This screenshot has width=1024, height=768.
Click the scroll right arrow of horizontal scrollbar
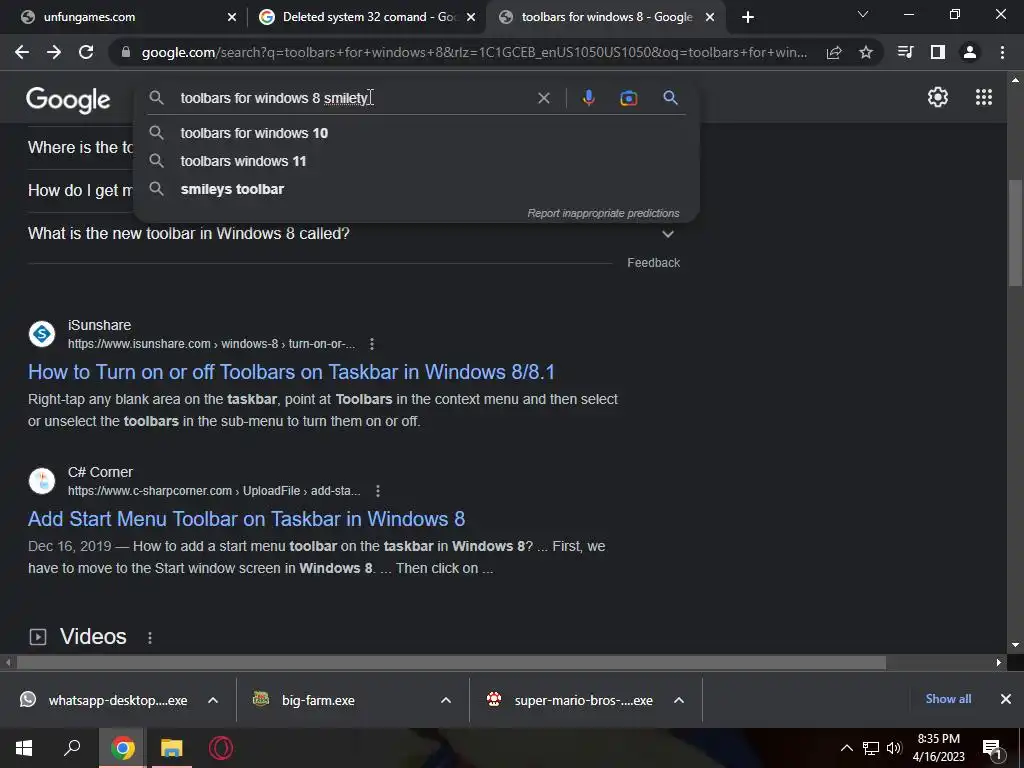coord(999,662)
